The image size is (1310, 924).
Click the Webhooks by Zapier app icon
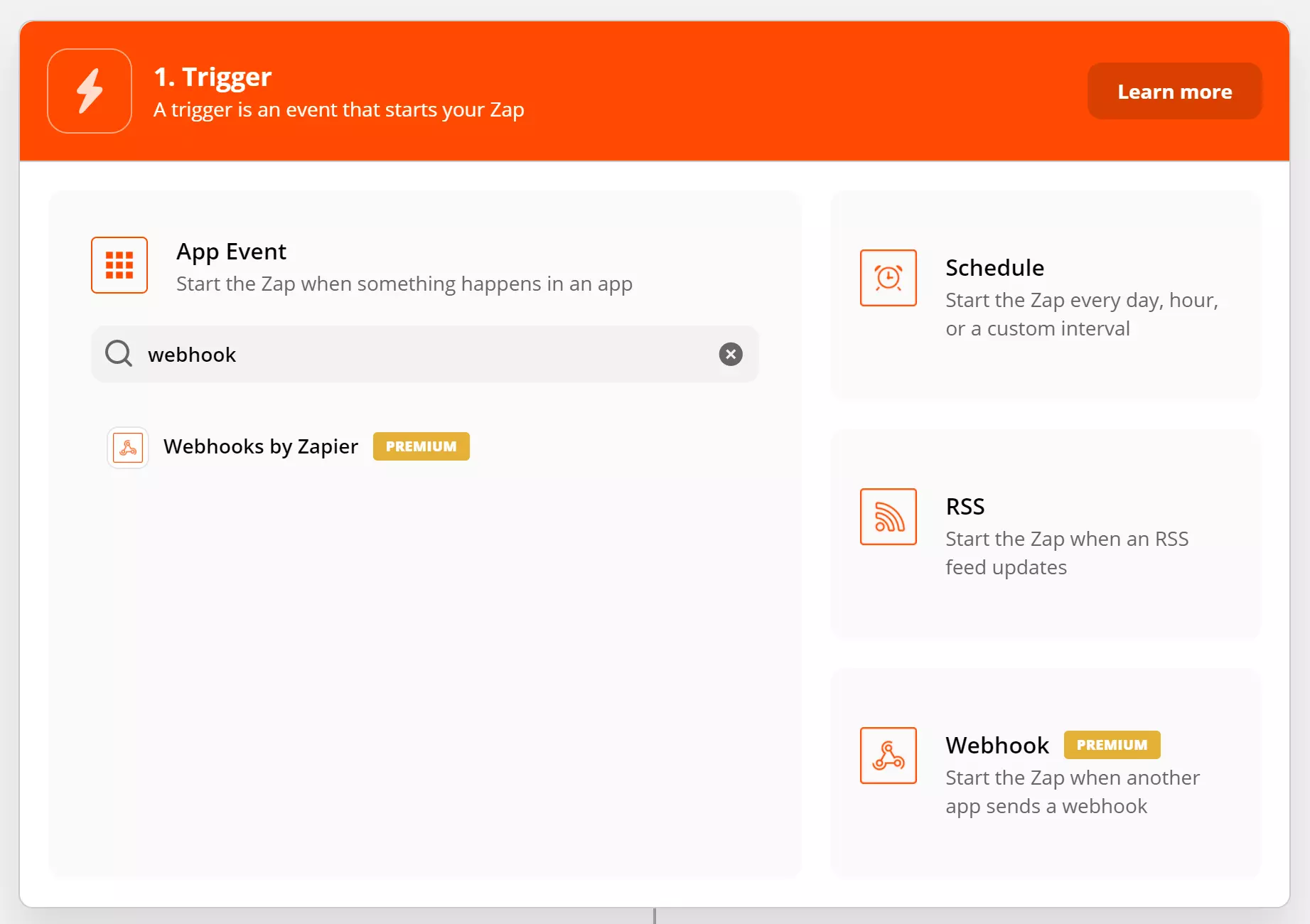[128, 448]
